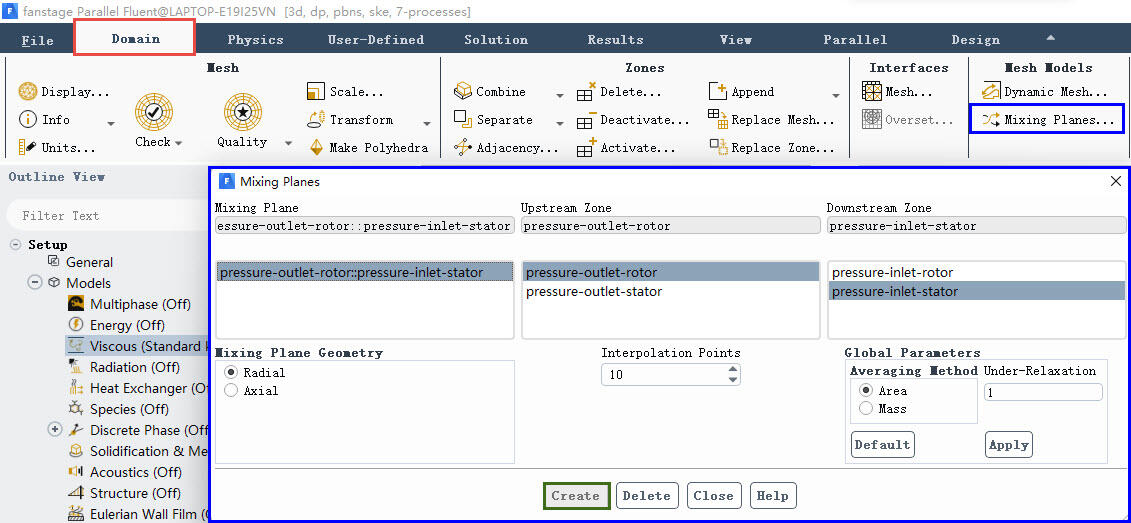Viewport: 1131px width, 523px height.
Task: Click the Append zones icon
Action: pyautogui.click(x=718, y=92)
